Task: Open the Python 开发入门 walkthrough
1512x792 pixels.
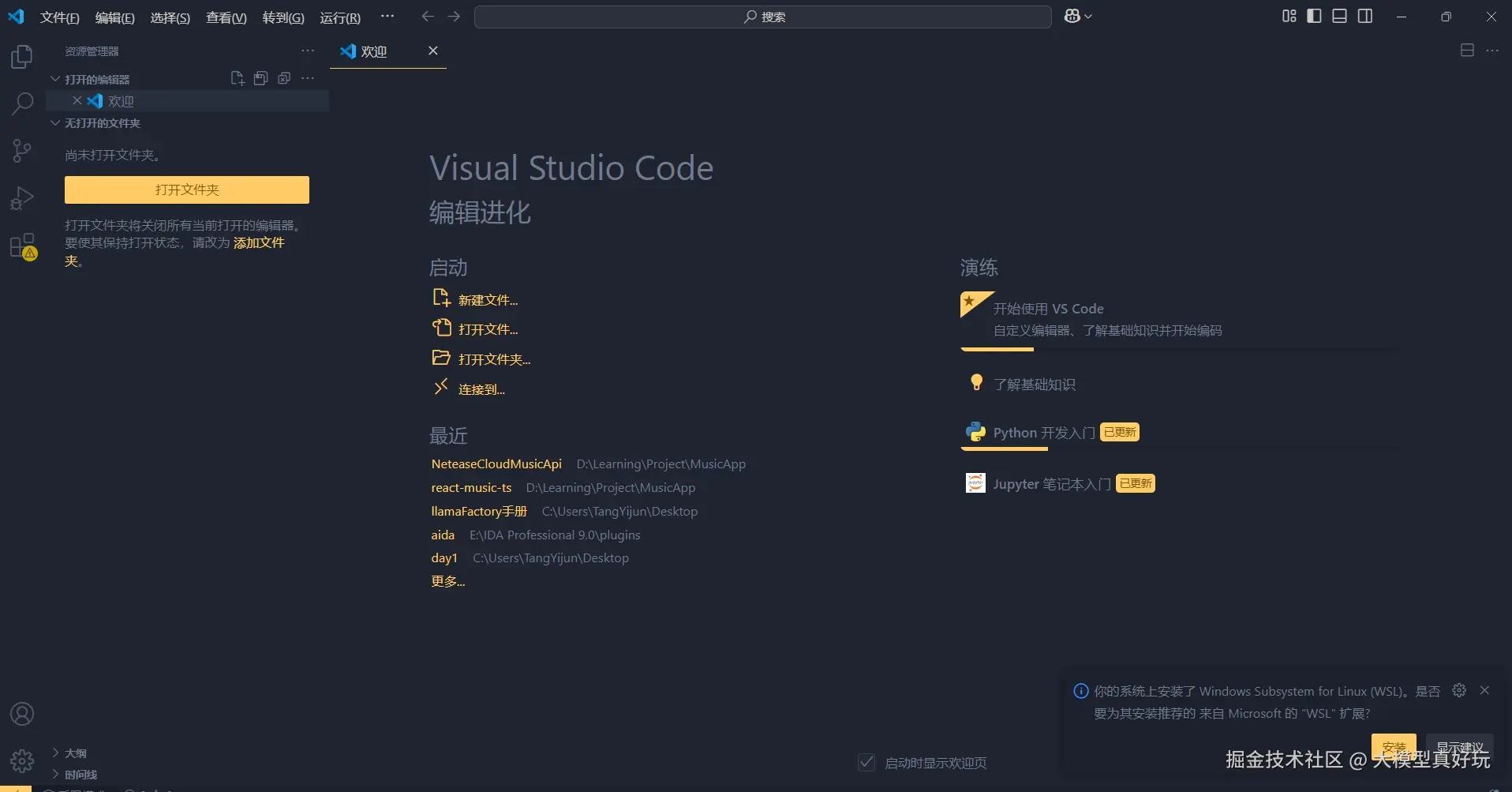Action: point(1181,434)
